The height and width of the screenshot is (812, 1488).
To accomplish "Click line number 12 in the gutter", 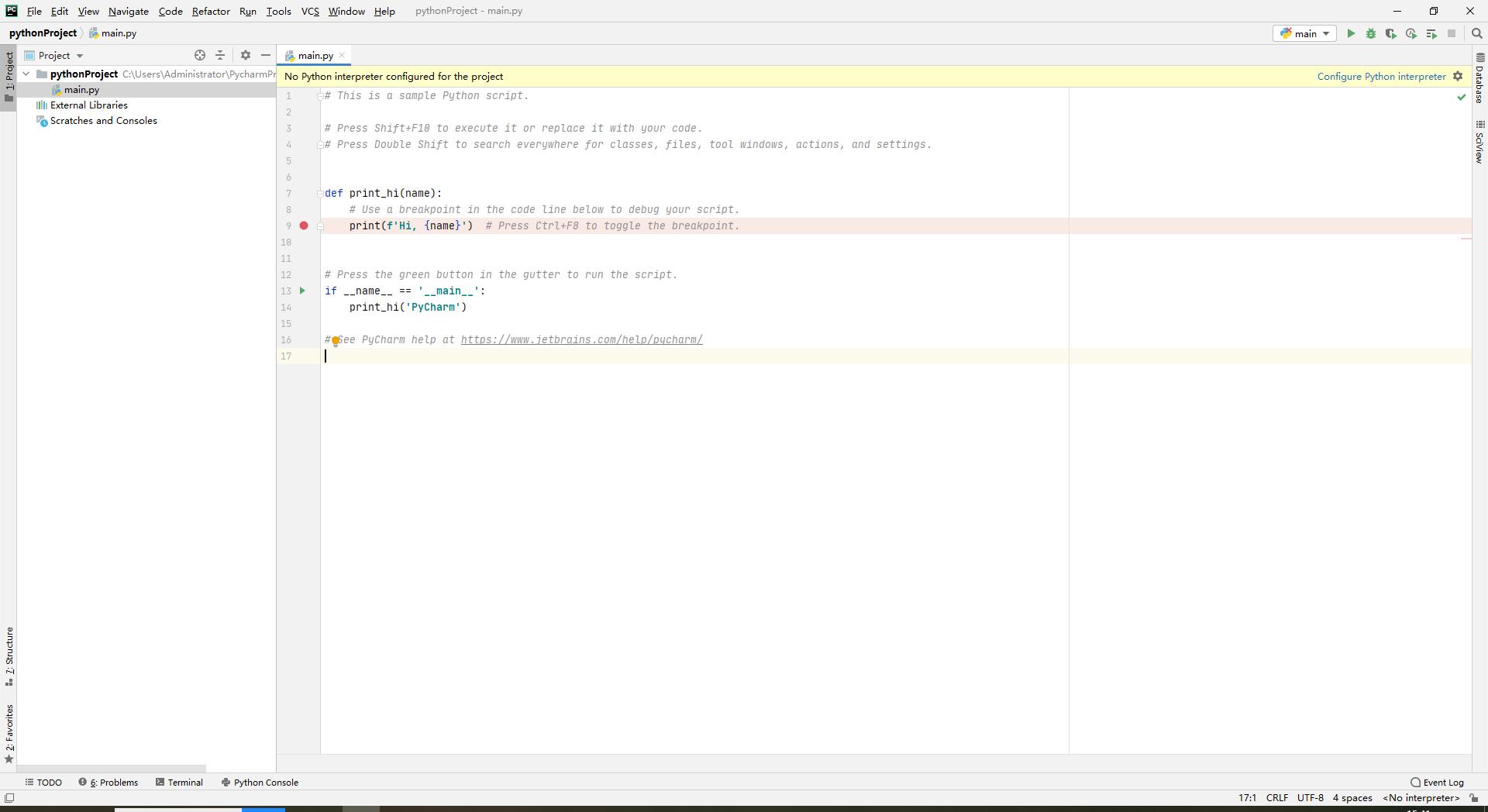I will [286, 274].
